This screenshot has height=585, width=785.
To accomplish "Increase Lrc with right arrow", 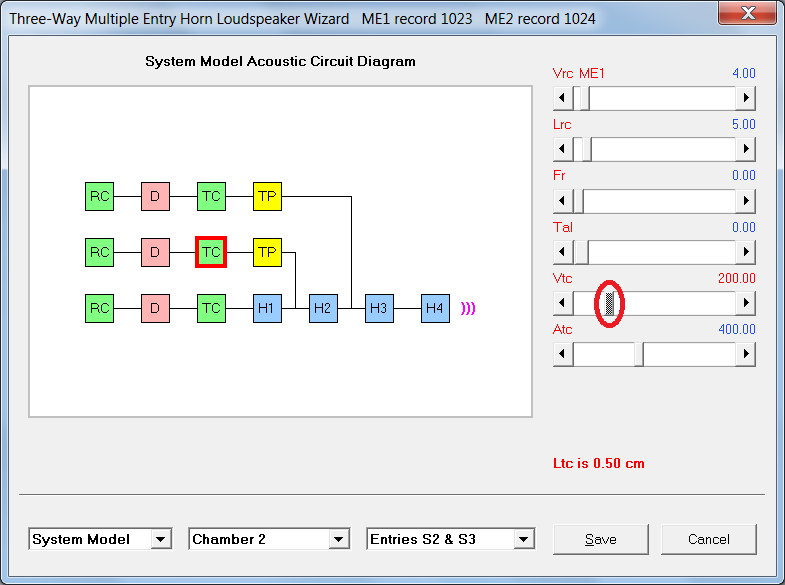I will click(745, 149).
